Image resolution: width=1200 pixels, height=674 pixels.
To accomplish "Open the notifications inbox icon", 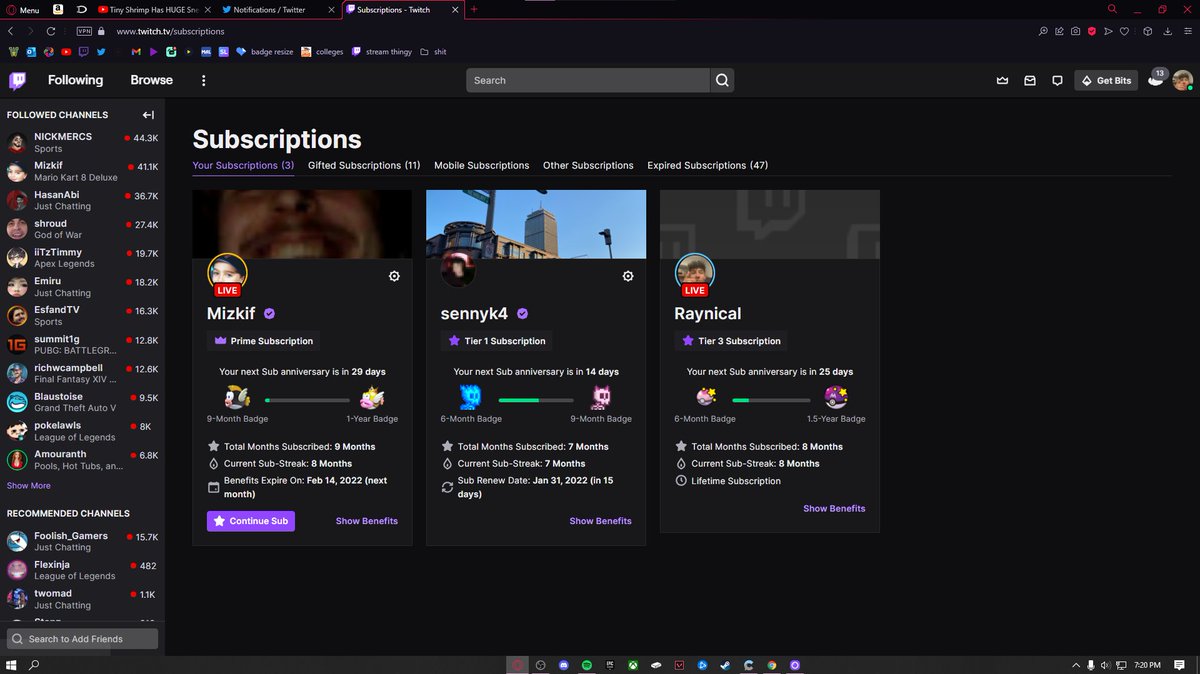I will click(x=1030, y=81).
